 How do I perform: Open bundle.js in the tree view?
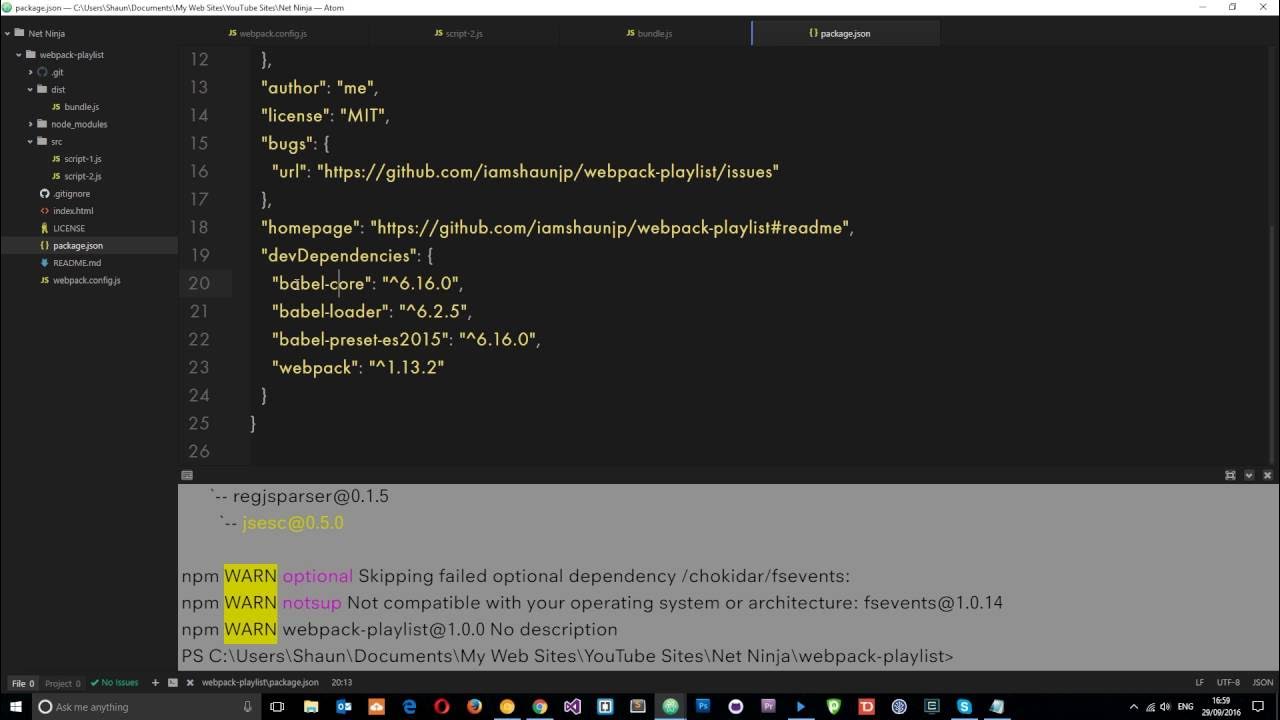pyautogui.click(x=81, y=107)
